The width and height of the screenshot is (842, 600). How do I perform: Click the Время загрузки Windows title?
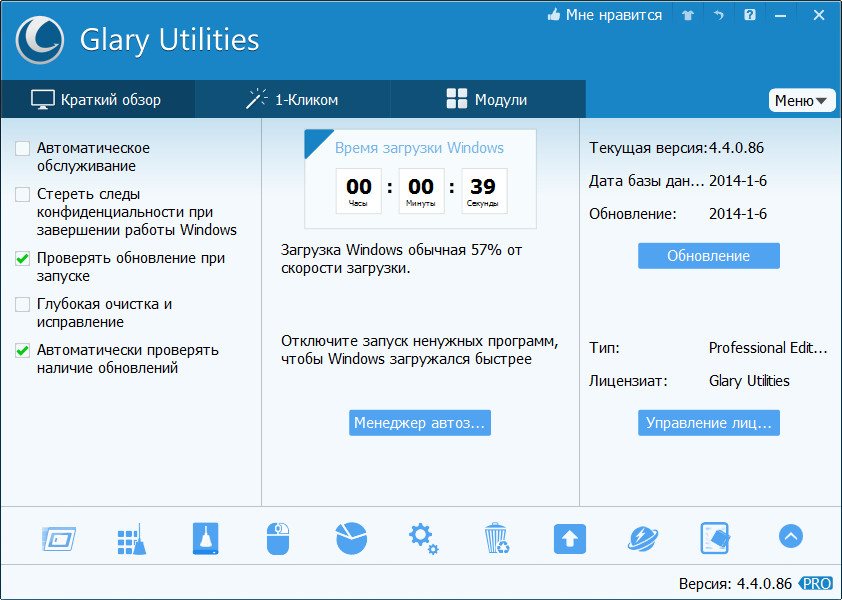[x=419, y=148]
